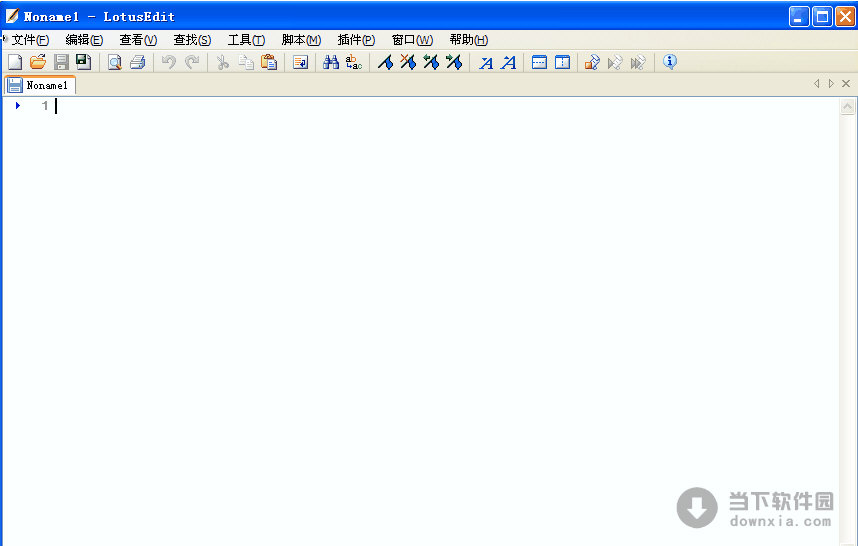Click inside the editor text area
The image size is (858, 546).
pyautogui.click(x=448, y=320)
